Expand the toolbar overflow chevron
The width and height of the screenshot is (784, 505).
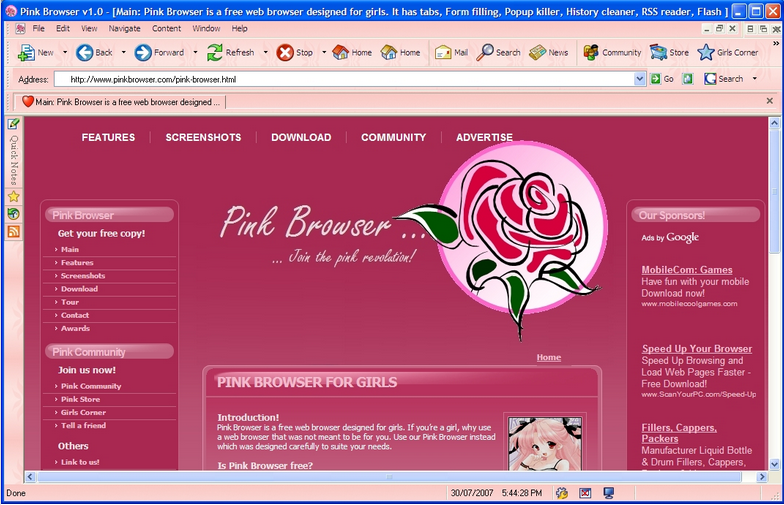click(x=776, y=44)
